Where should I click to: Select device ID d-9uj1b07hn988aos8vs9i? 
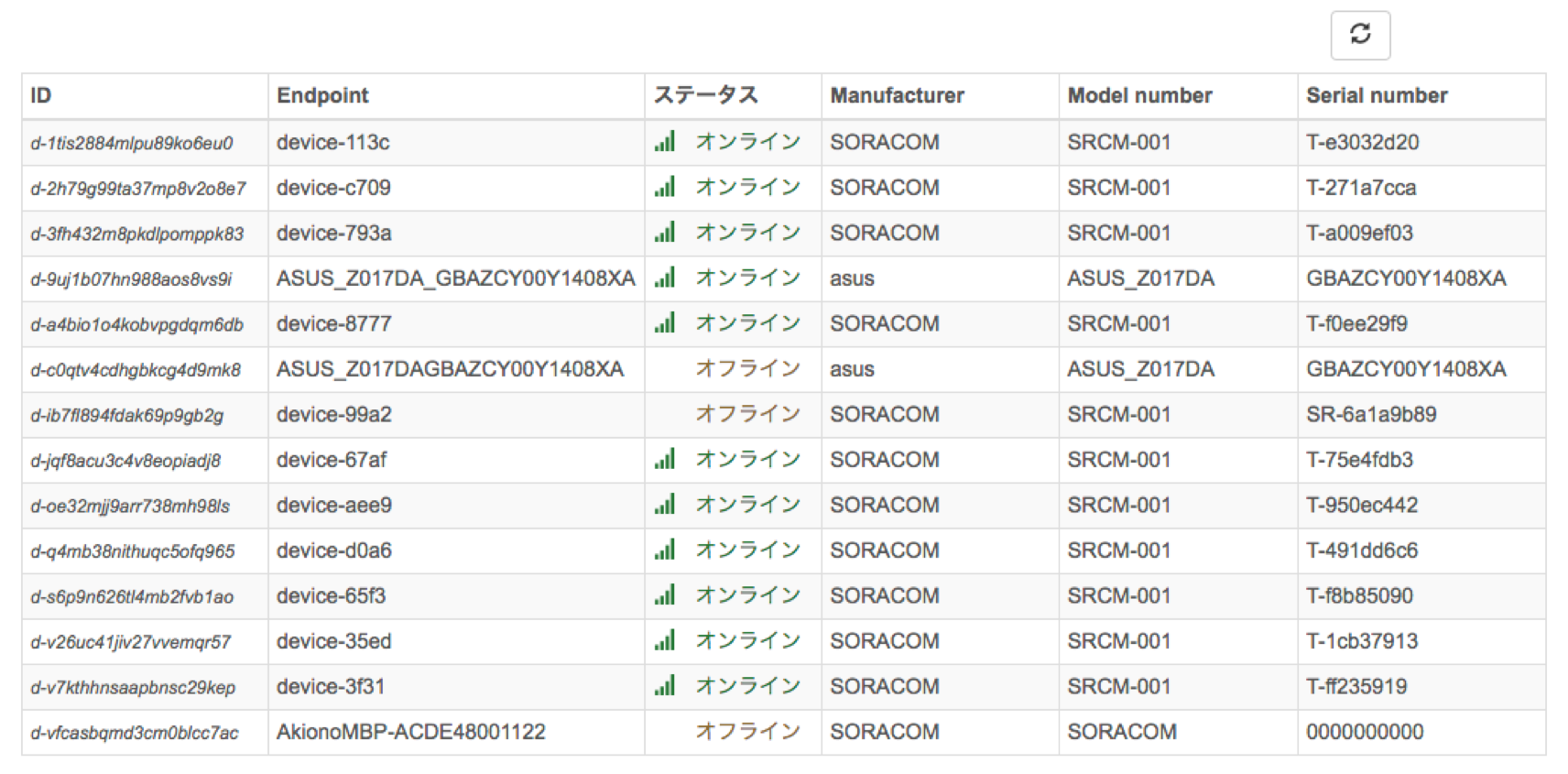point(131,279)
